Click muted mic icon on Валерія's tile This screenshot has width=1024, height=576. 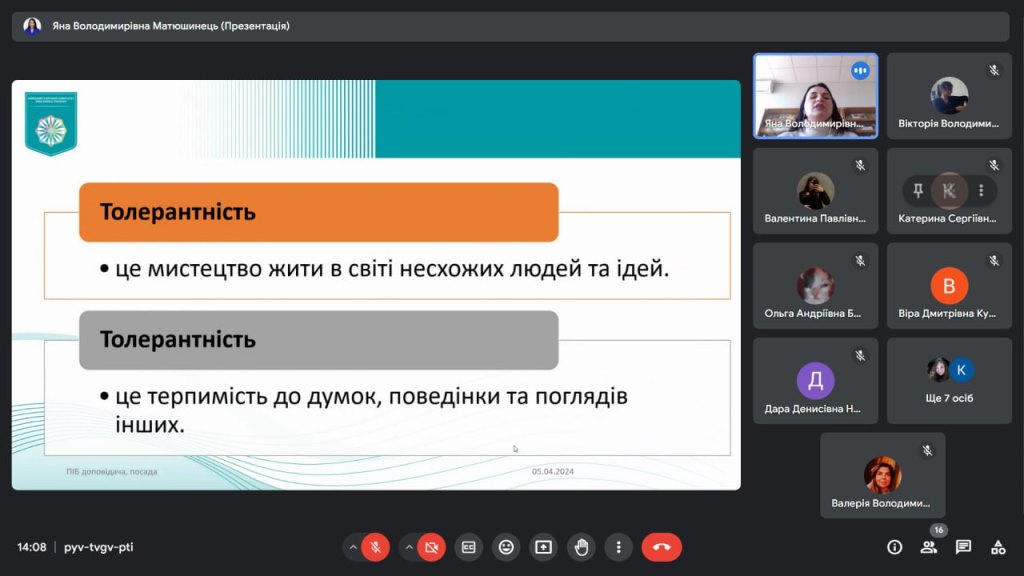click(x=927, y=451)
